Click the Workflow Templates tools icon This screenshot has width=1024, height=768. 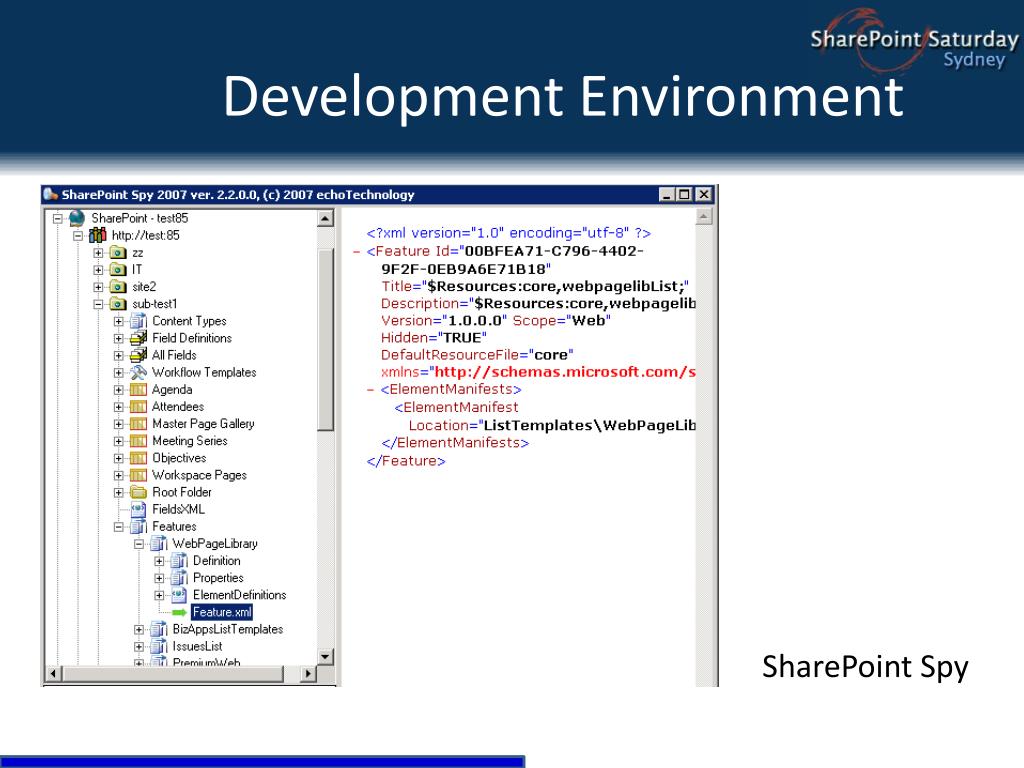point(138,372)
